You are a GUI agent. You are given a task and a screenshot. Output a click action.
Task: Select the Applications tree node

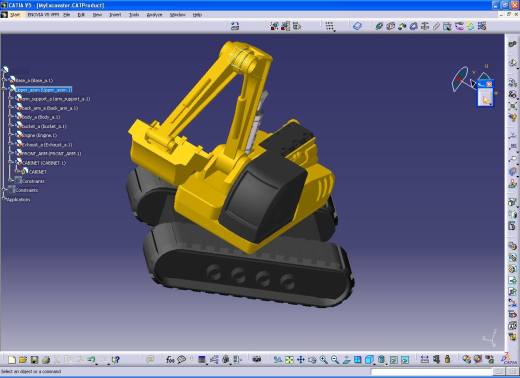pyautogui.click(x=18, y=200)
